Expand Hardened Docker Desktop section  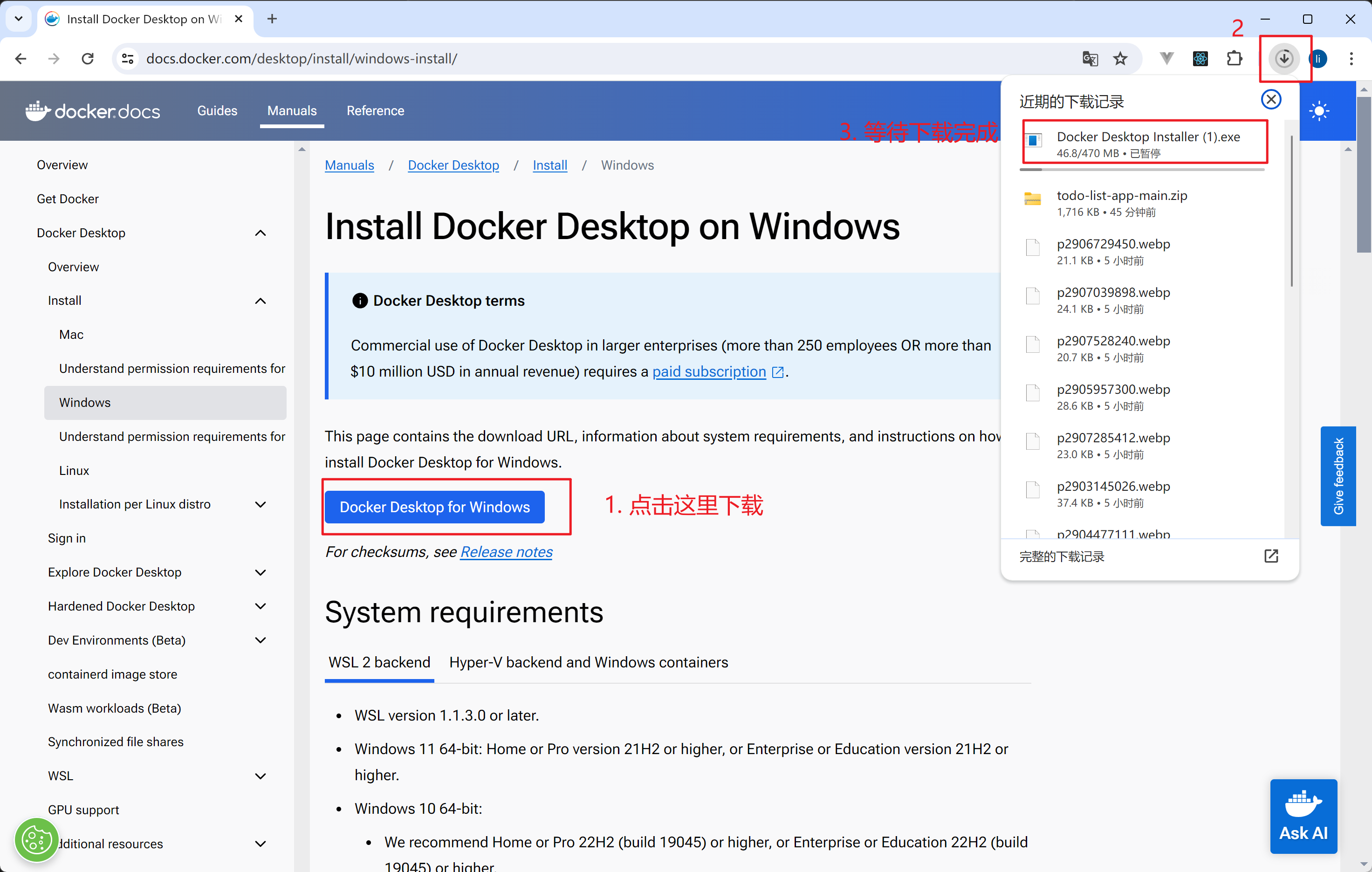[261, 606]
